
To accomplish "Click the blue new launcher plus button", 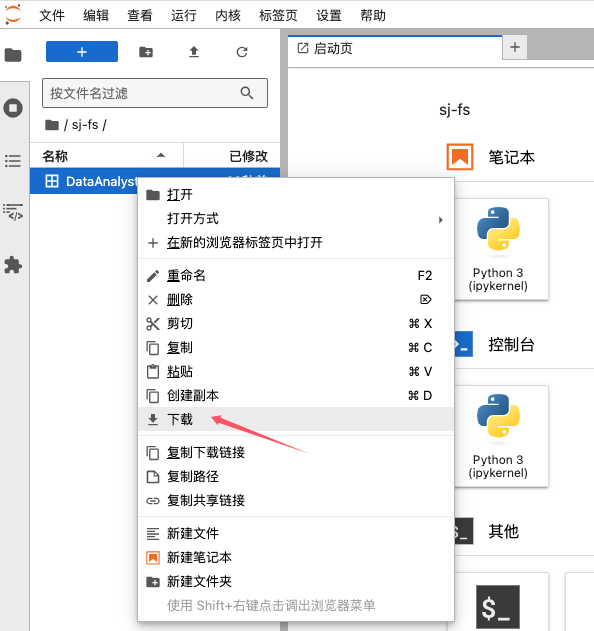I will (82, 52).
